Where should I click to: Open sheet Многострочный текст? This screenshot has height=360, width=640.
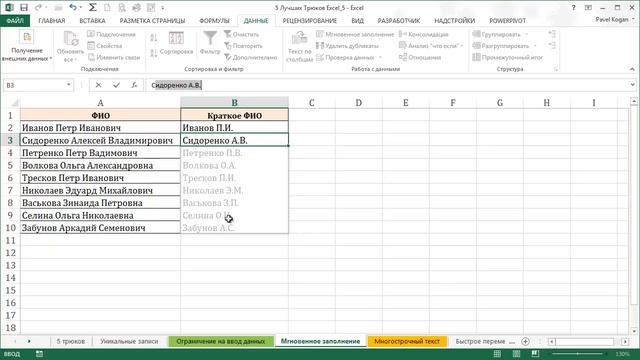click(407, 341)
